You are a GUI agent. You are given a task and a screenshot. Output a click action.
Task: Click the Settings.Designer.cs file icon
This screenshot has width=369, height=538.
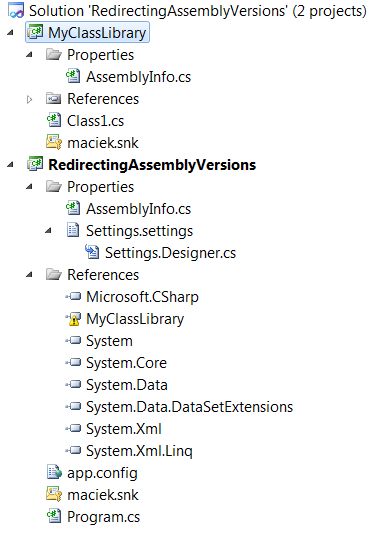click(x=92, y=253)
